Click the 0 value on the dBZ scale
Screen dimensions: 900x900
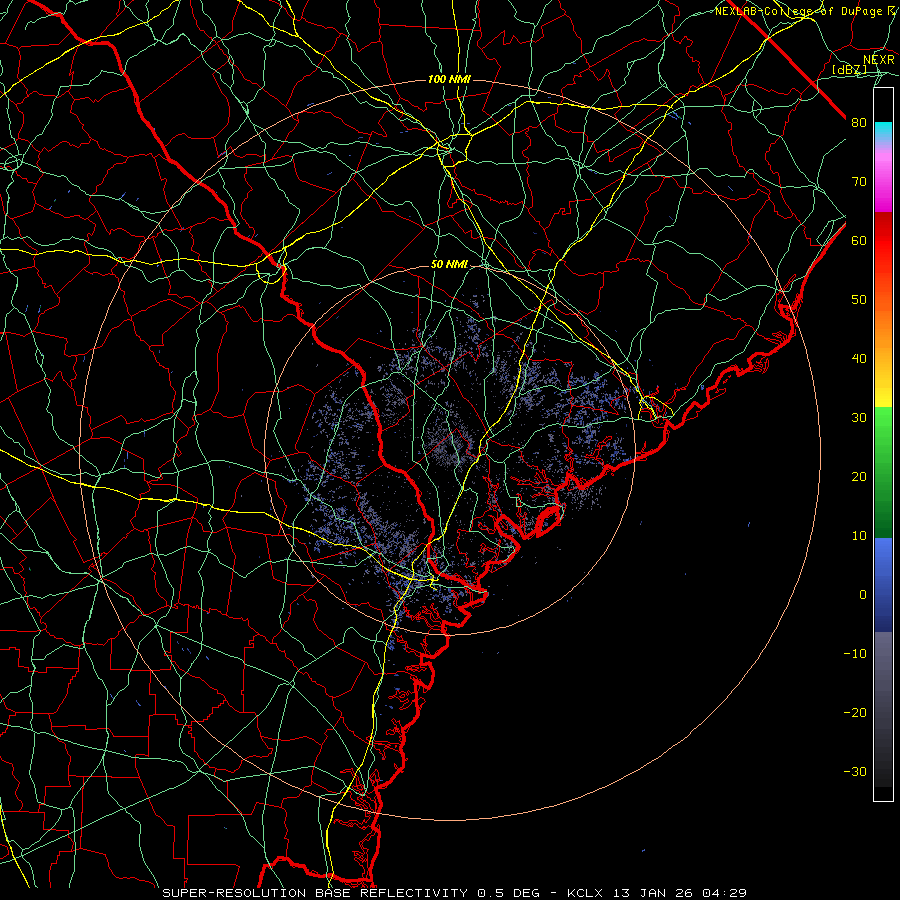click(863, 595)
